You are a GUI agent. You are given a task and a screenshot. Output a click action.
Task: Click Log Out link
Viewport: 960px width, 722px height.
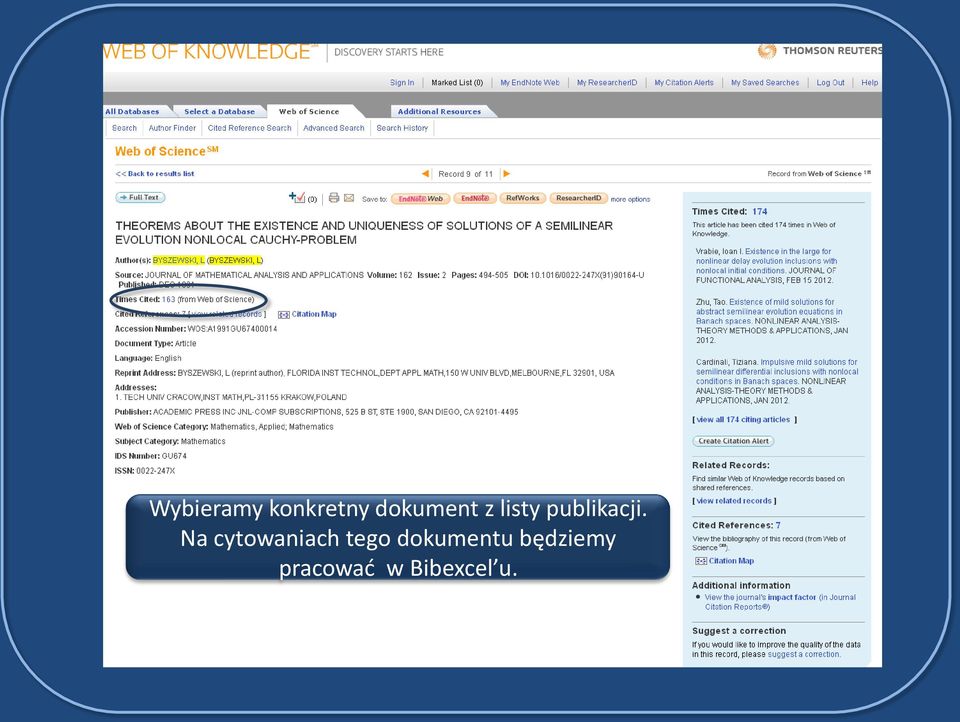click(x=830, y=83)
